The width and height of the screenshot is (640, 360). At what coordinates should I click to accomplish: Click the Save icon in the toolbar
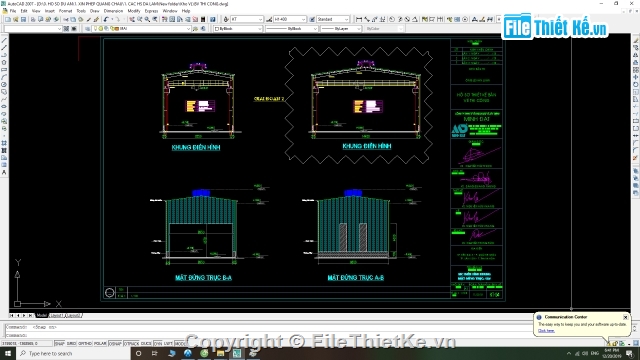23,19
